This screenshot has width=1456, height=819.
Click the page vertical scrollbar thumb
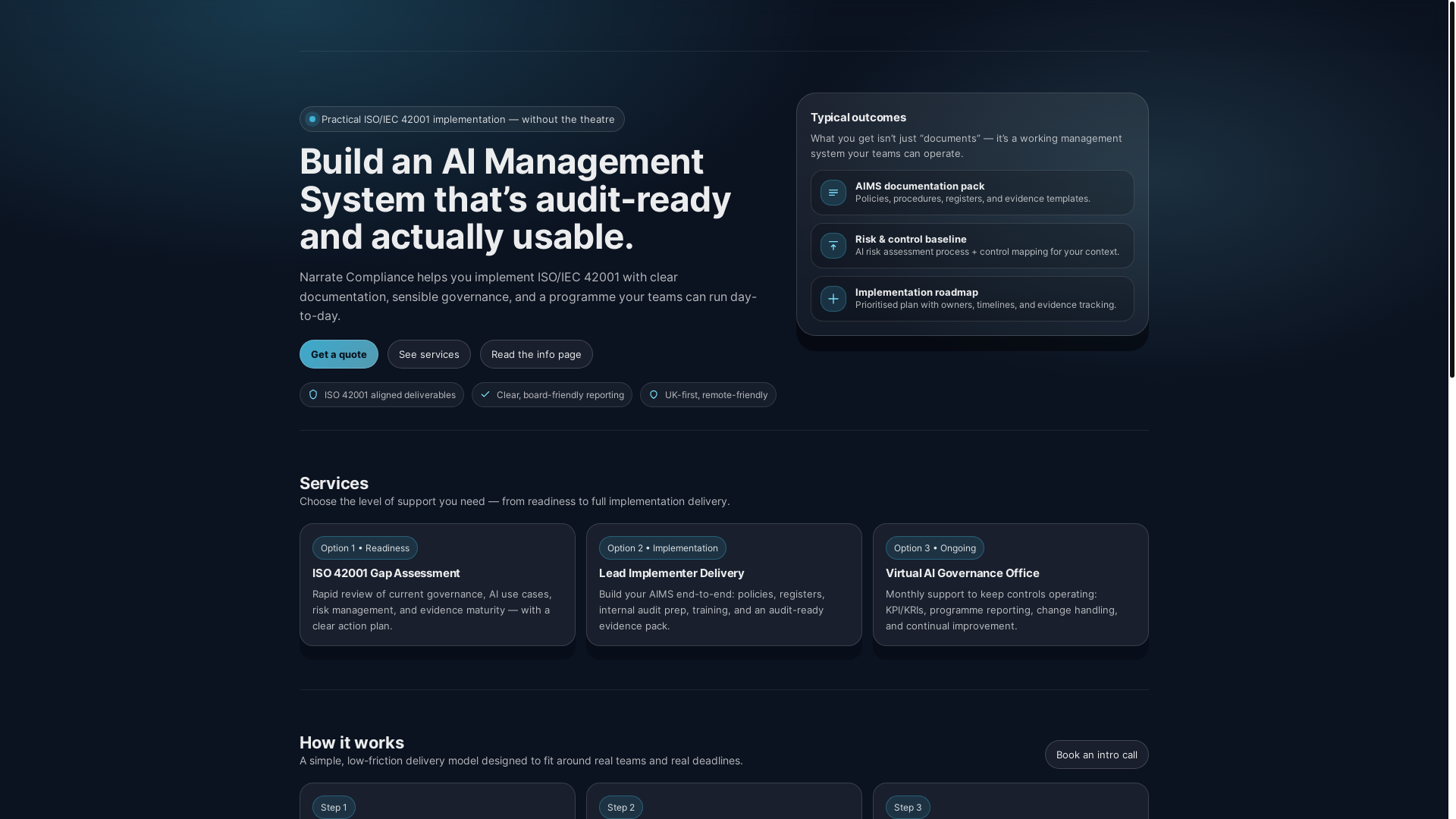tap(1451, 190)
